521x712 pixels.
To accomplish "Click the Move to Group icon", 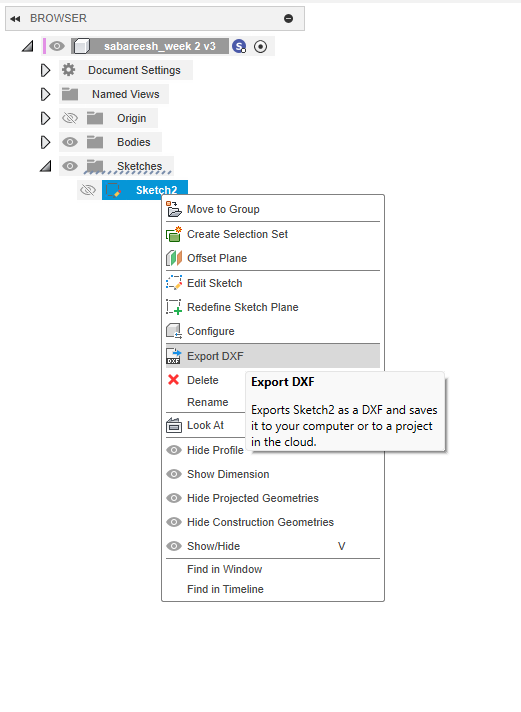I will click(174, 209).
